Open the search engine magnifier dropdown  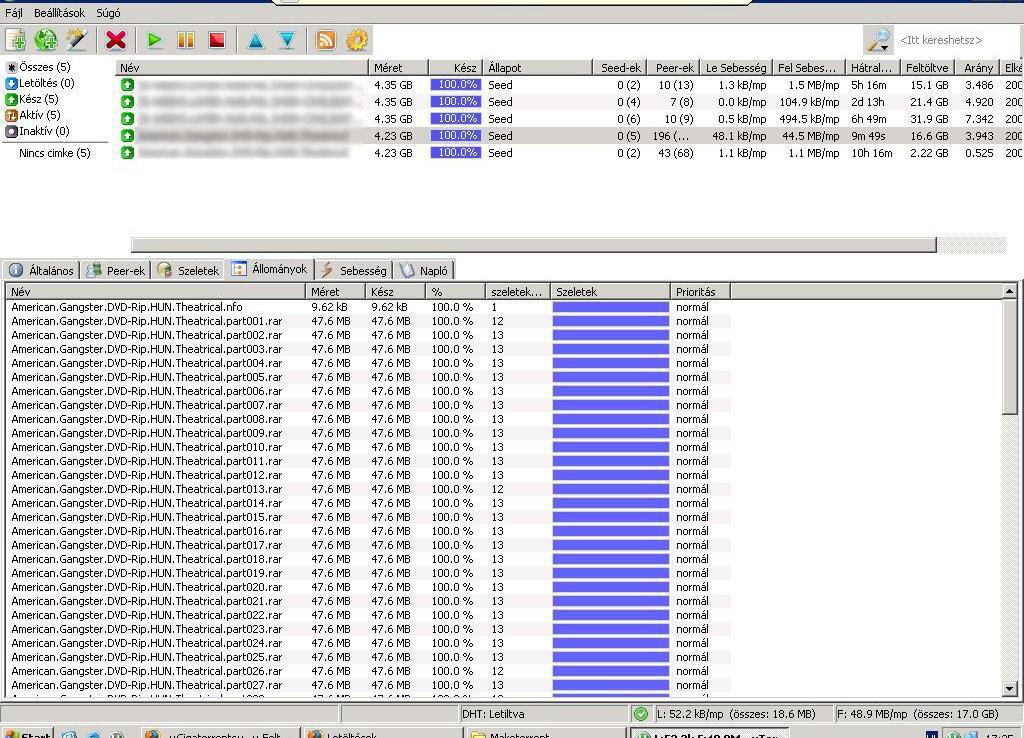(878, 40)
